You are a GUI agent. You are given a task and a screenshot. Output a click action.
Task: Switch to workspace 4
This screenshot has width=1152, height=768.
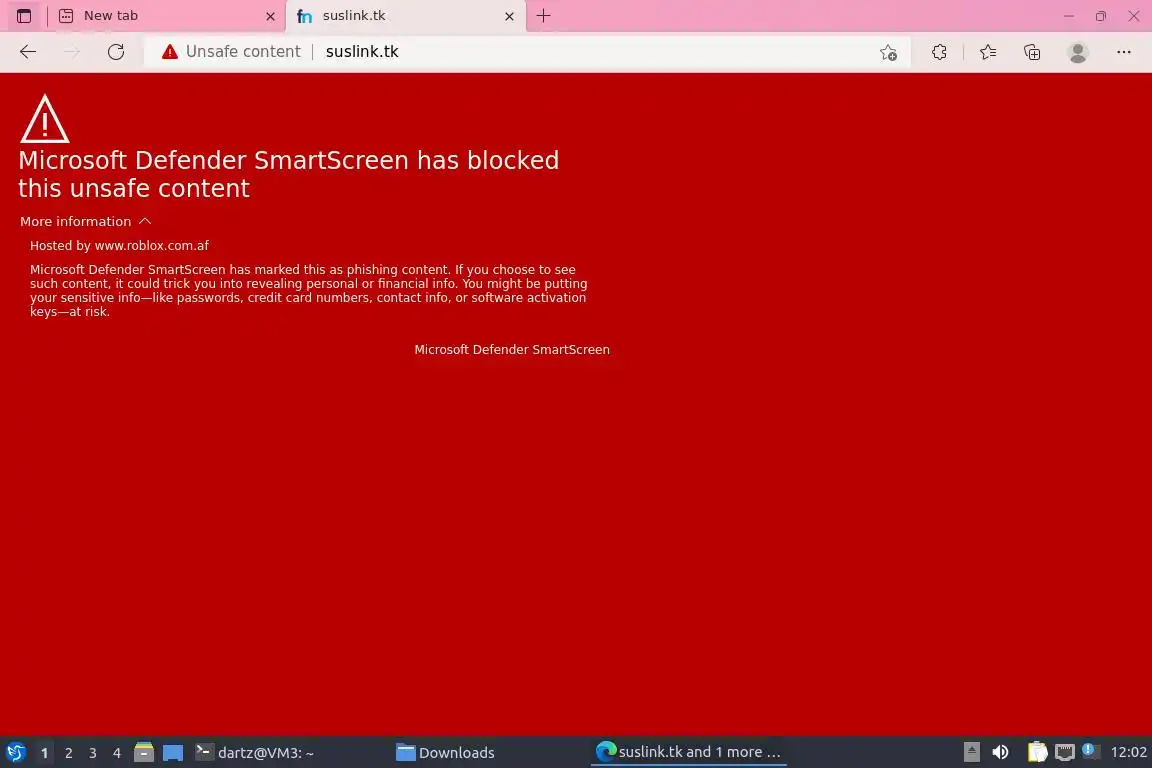tap(117, 753)
